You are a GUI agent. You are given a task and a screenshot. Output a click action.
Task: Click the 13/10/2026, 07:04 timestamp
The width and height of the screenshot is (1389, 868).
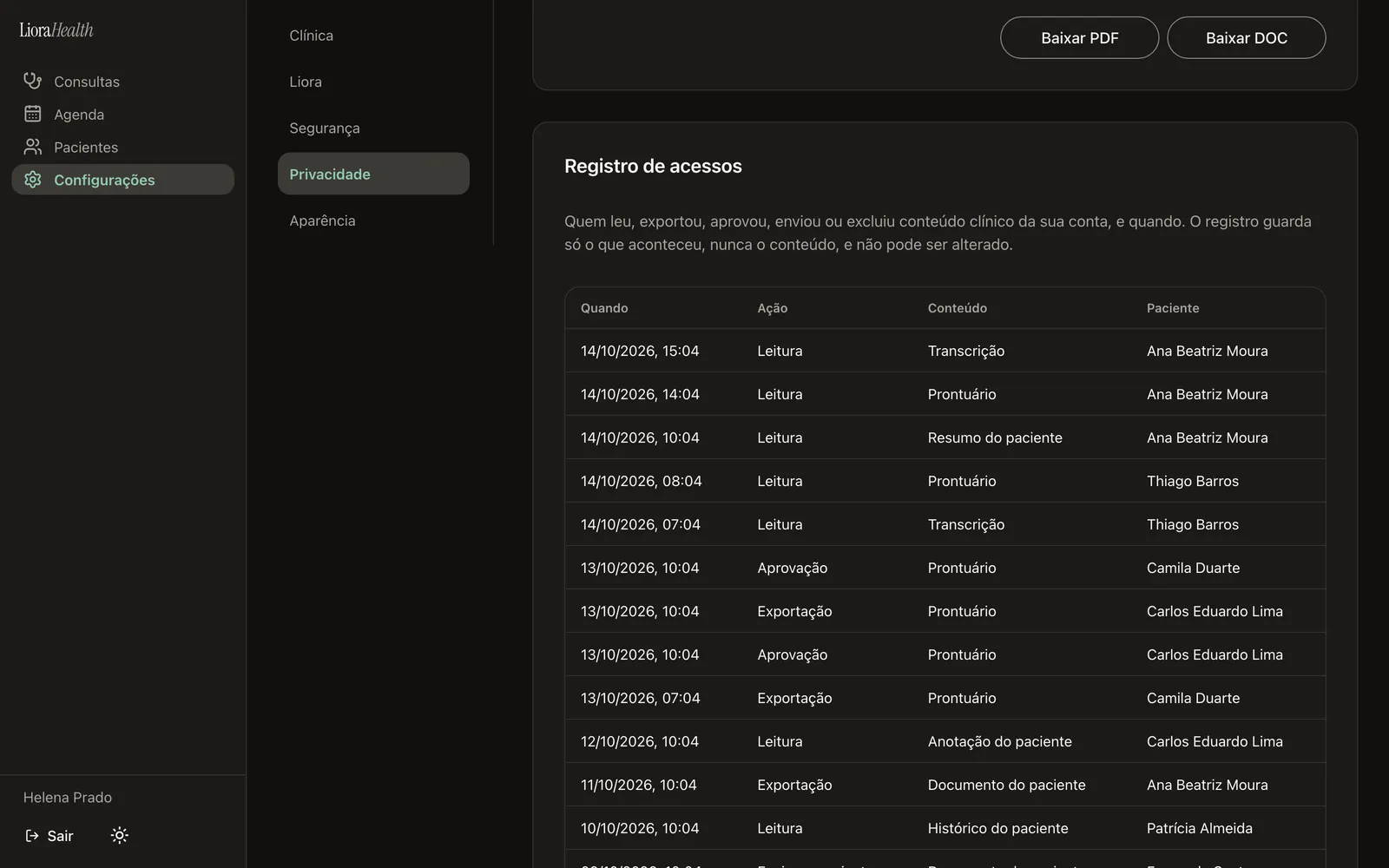[641, 698]
